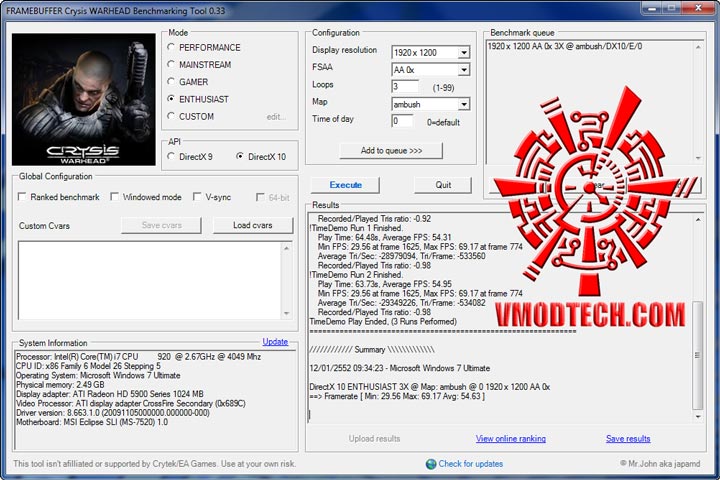Click the globe icon beside Check for updates
The width and height of the screenshot is (720, 480).
(431, 464)
